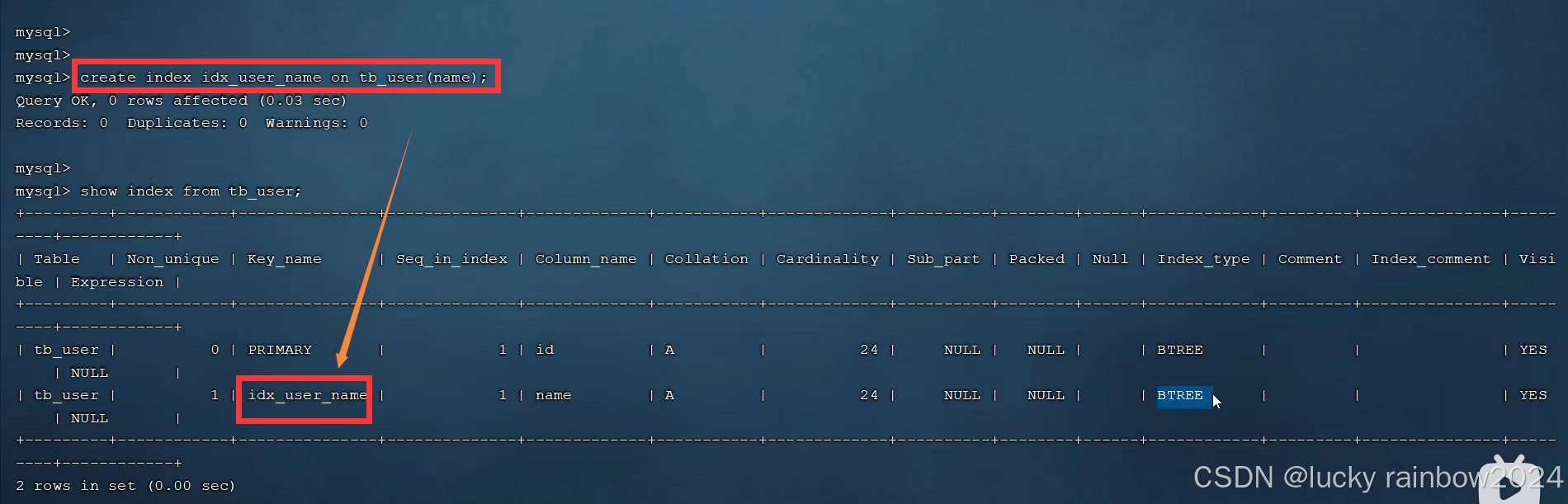This screenshot has width=1568, height=504.
Task: Click the Cardinality 24 in PRIMARY row
Action: (x=869, y=350)
